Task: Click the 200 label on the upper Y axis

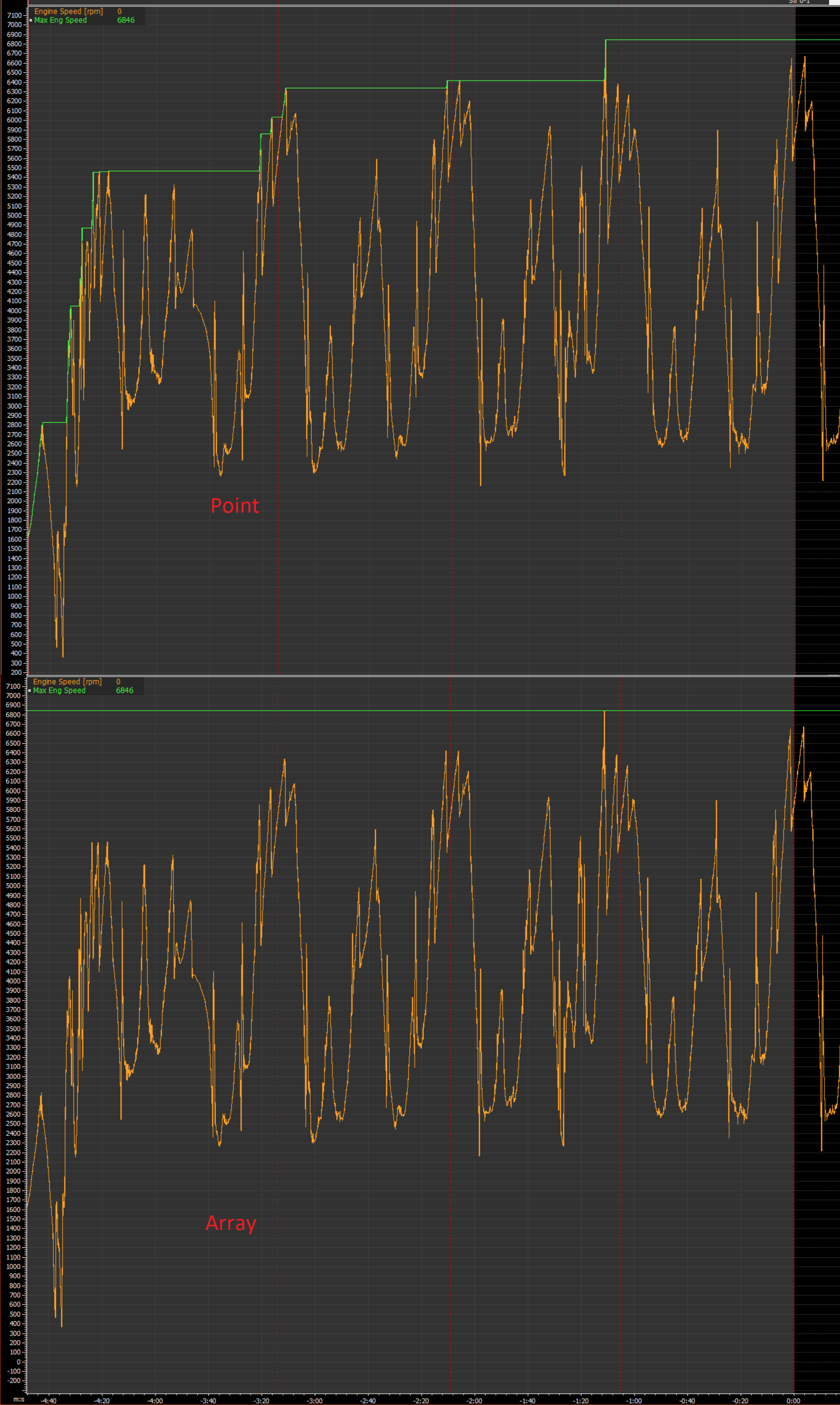Action: click(16, 672)
